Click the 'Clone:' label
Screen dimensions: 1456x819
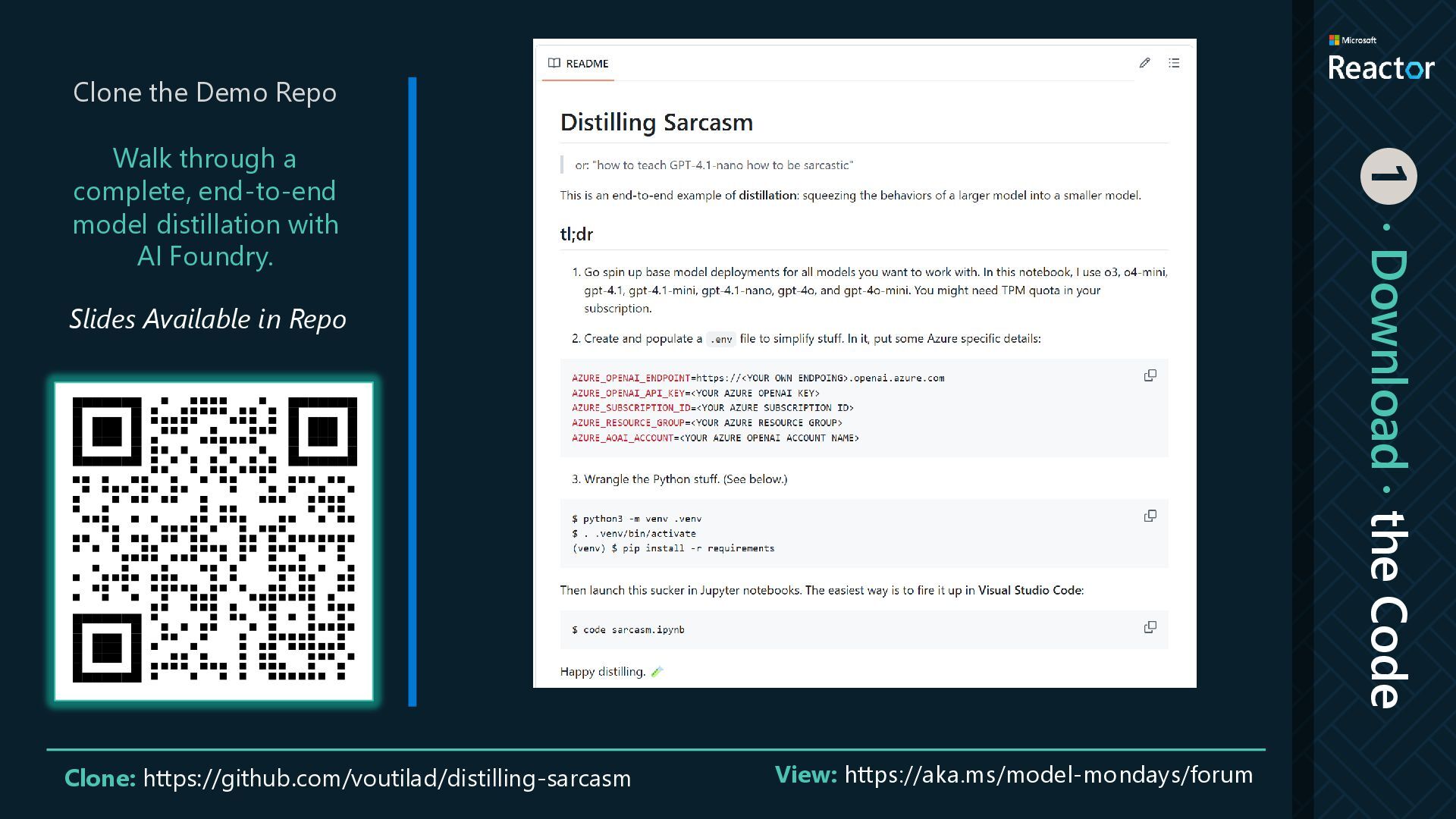[x=100, y=778]
